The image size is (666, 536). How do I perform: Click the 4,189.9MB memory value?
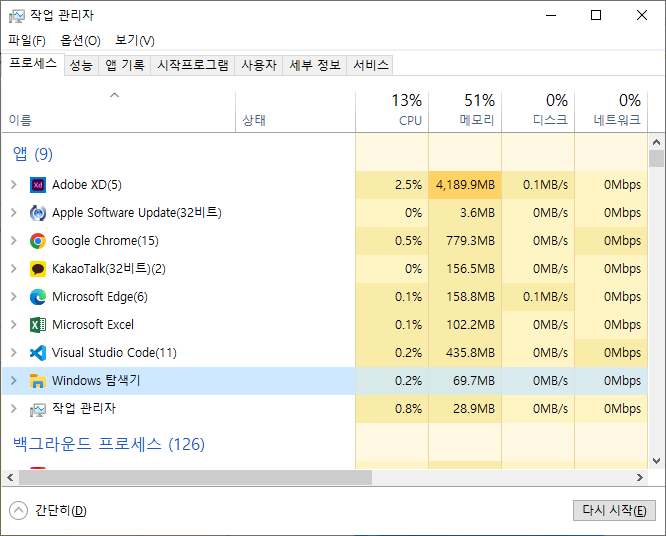coord(465,185)
